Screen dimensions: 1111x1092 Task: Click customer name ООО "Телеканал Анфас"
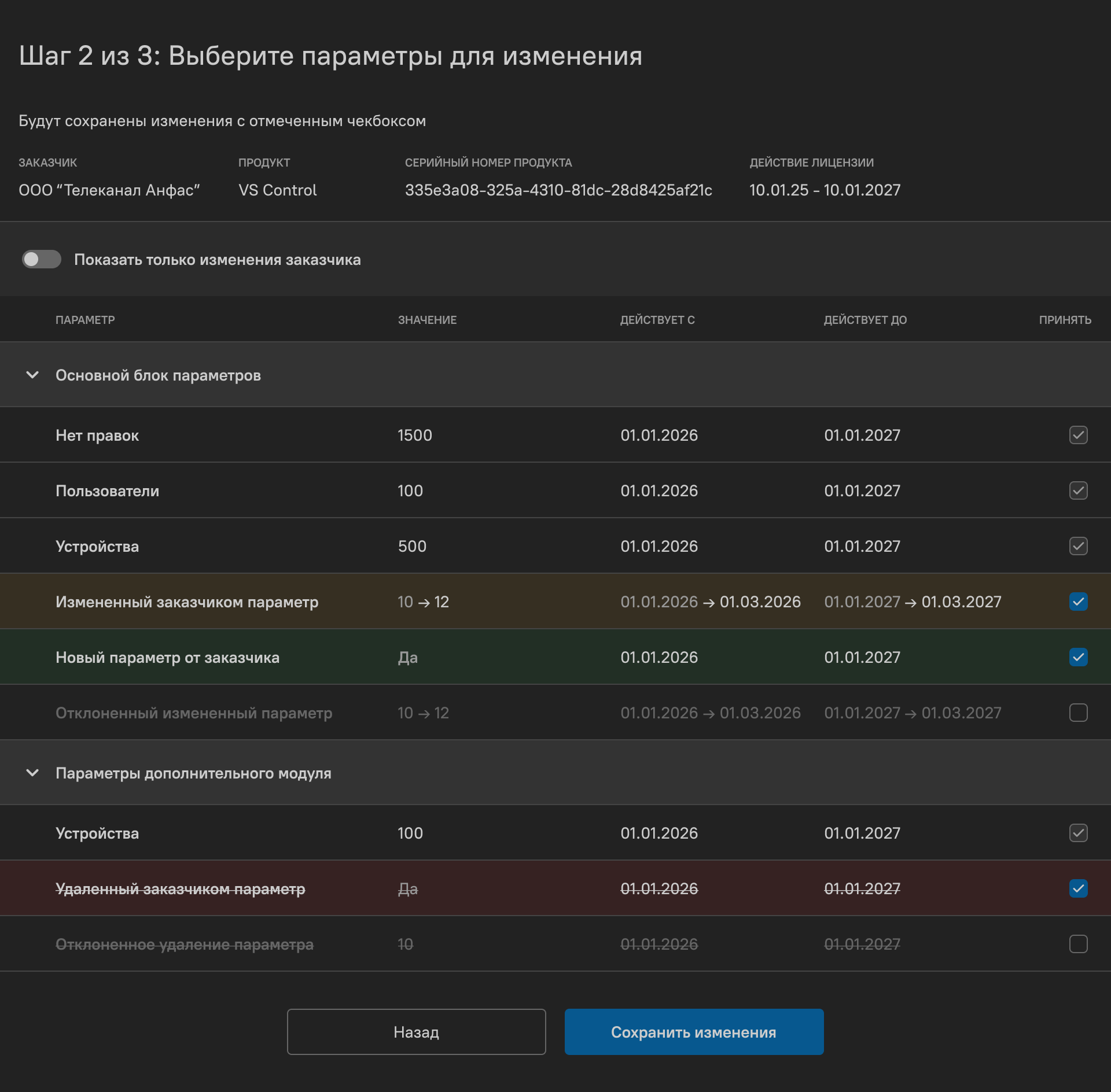pyautogui.click(x=109, y=190)
